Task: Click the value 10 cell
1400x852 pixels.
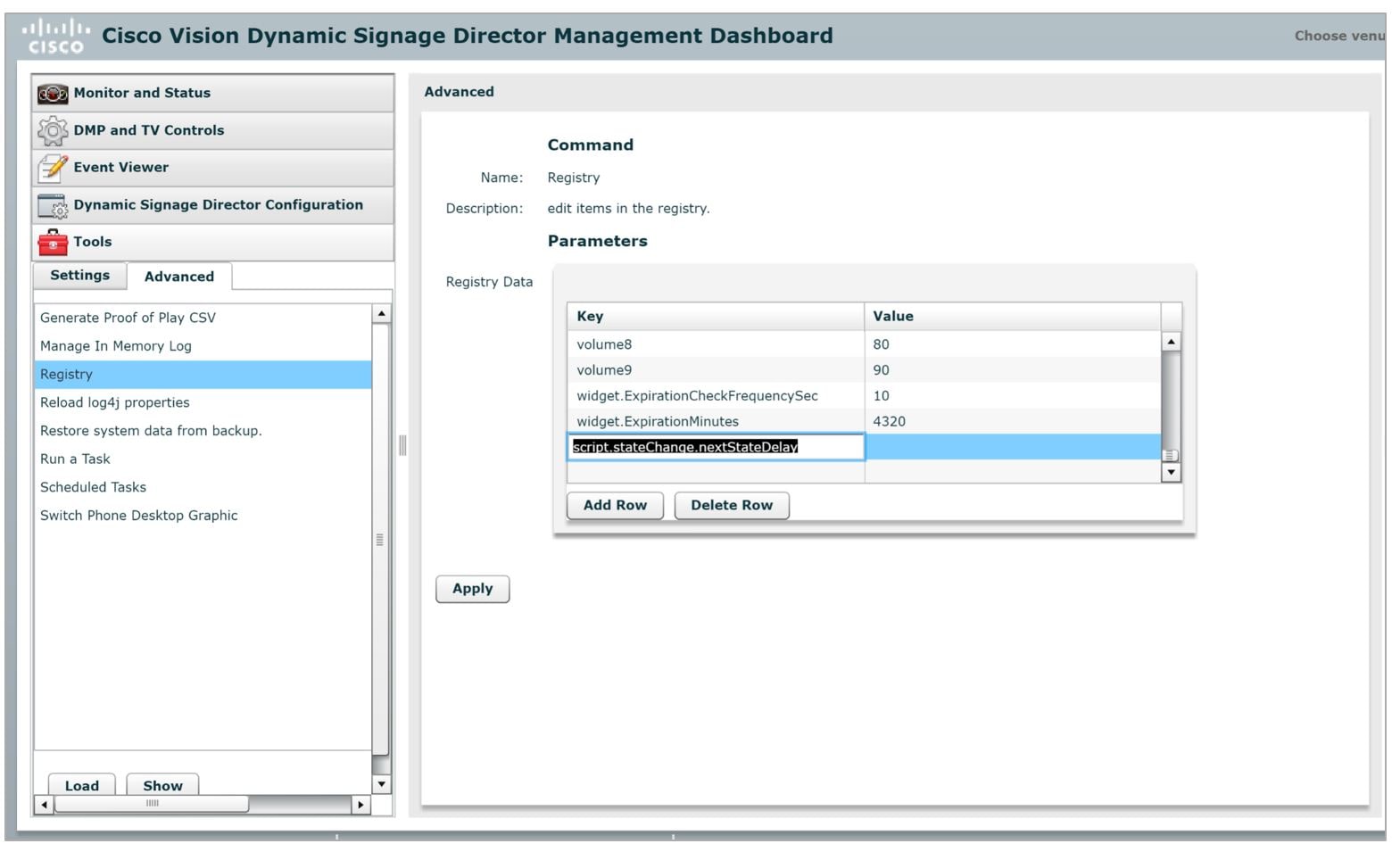Action: (1013, 396)
